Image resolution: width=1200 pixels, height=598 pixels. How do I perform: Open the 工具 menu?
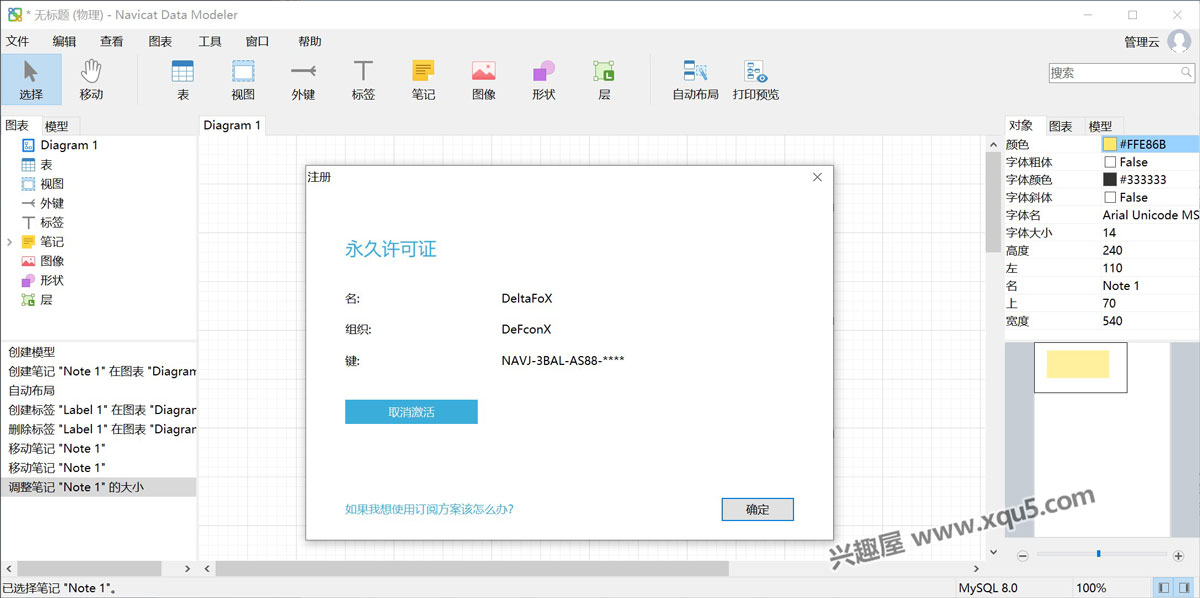point(210,41)
